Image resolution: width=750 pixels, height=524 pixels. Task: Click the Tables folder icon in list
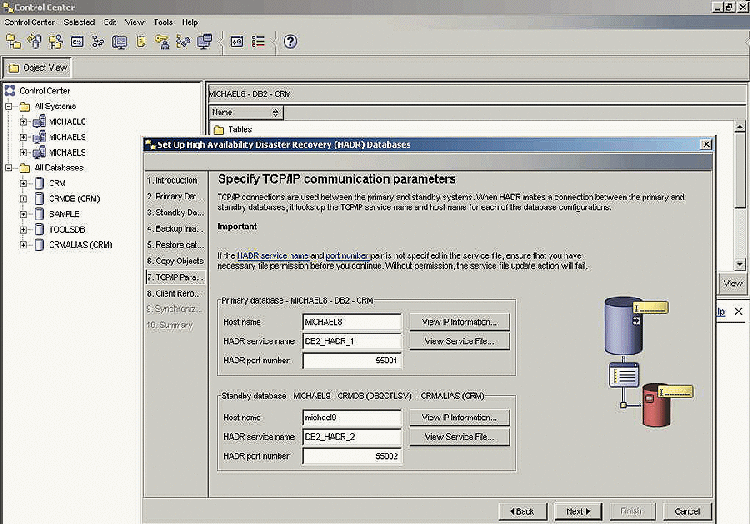(219, 130)
